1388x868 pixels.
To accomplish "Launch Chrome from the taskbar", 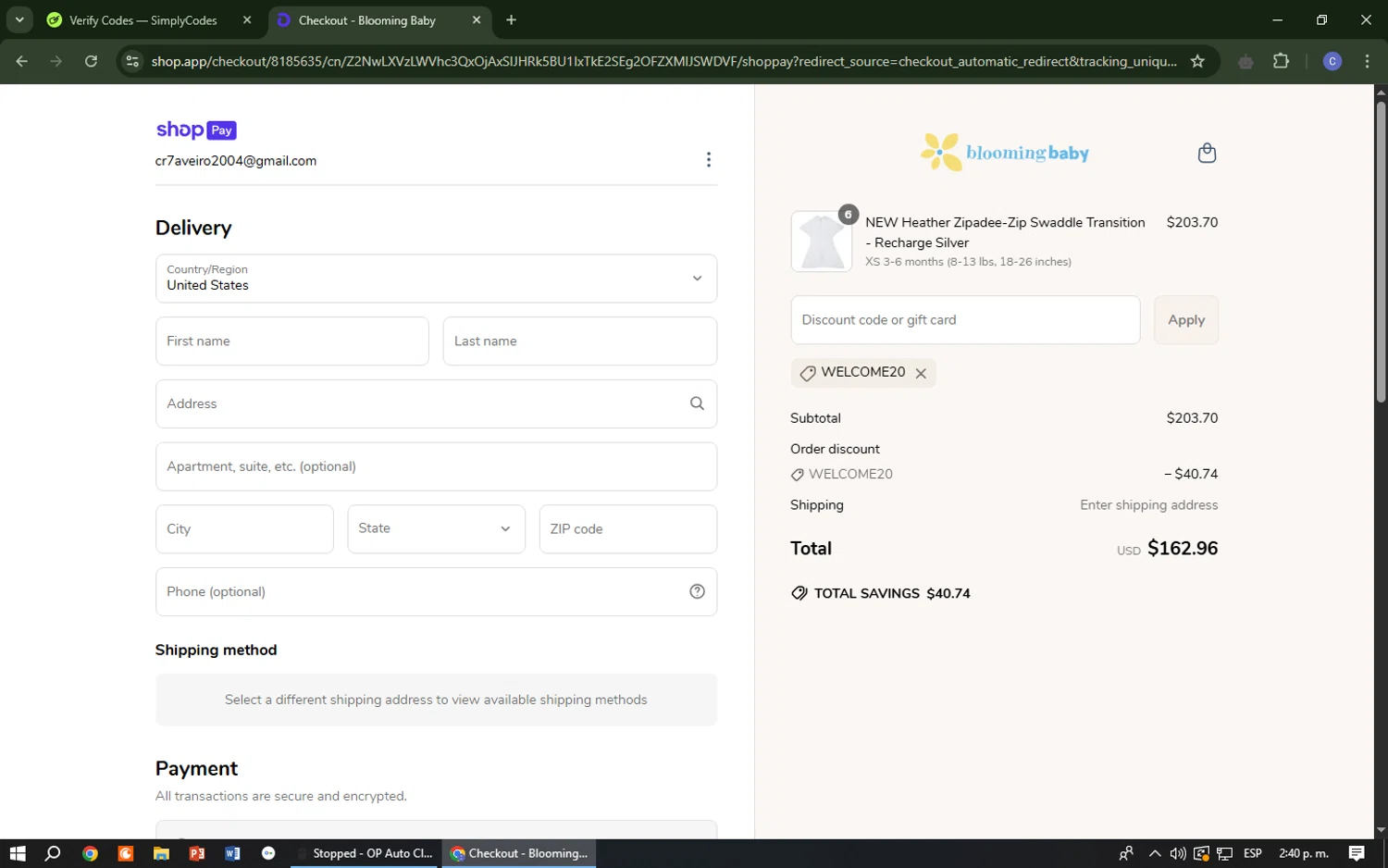I will tap(90, 853).
